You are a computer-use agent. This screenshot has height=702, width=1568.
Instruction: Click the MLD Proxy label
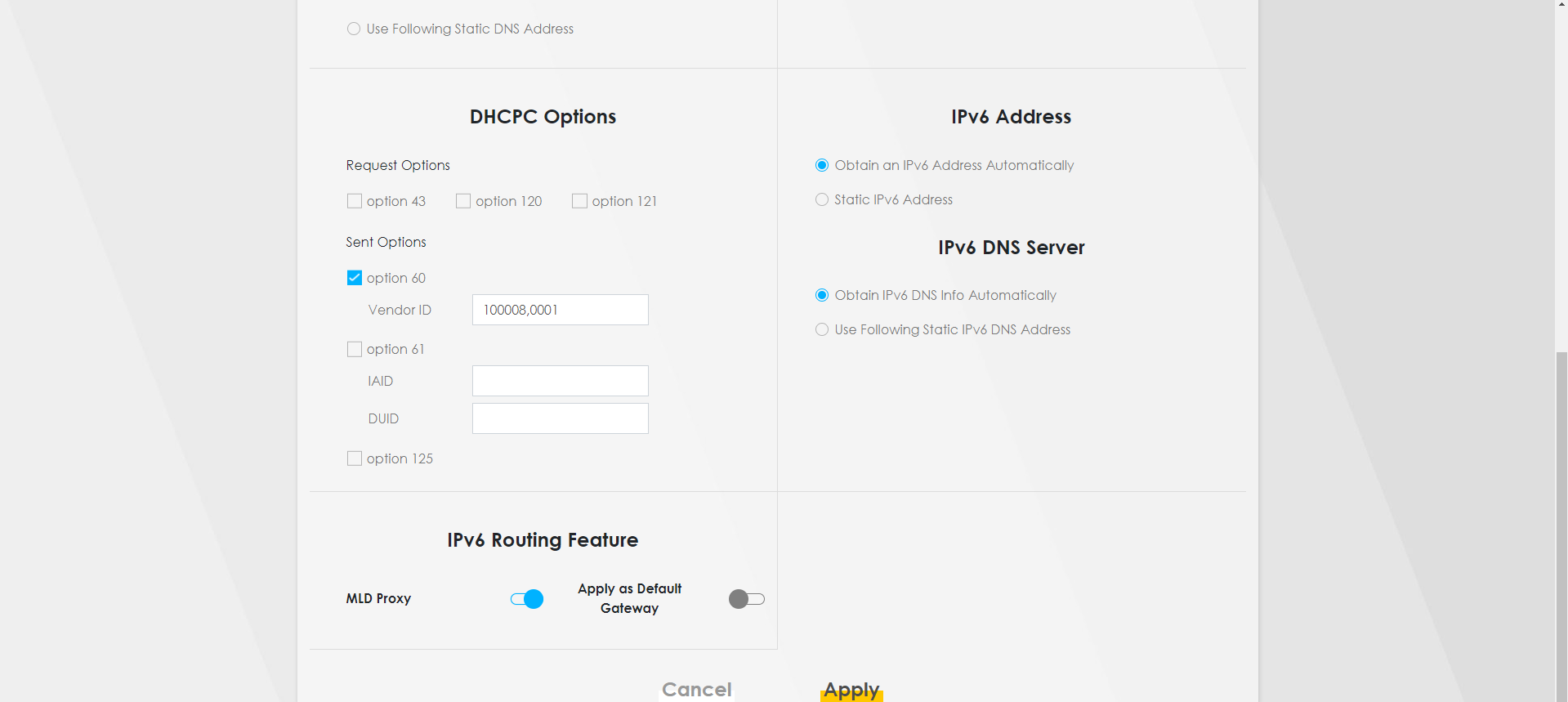coord(378,599)
